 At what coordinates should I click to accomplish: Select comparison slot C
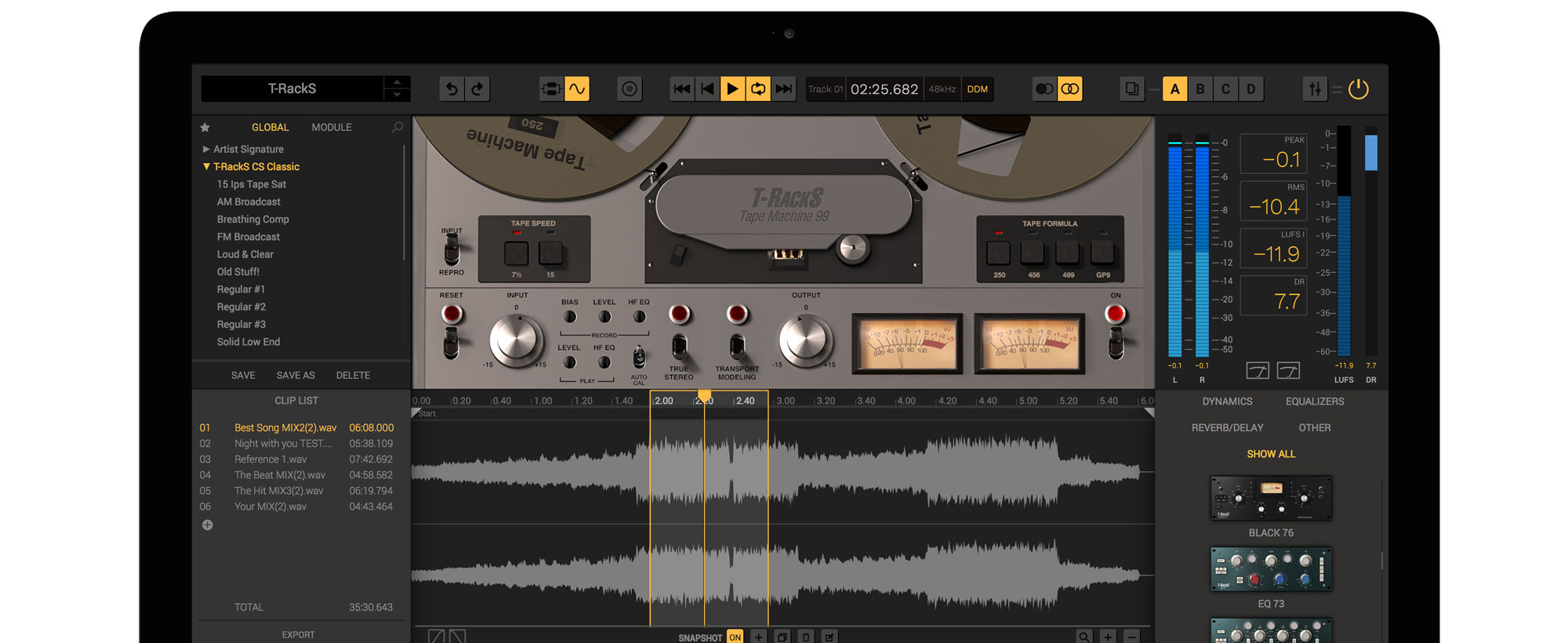coord(1225,89)
